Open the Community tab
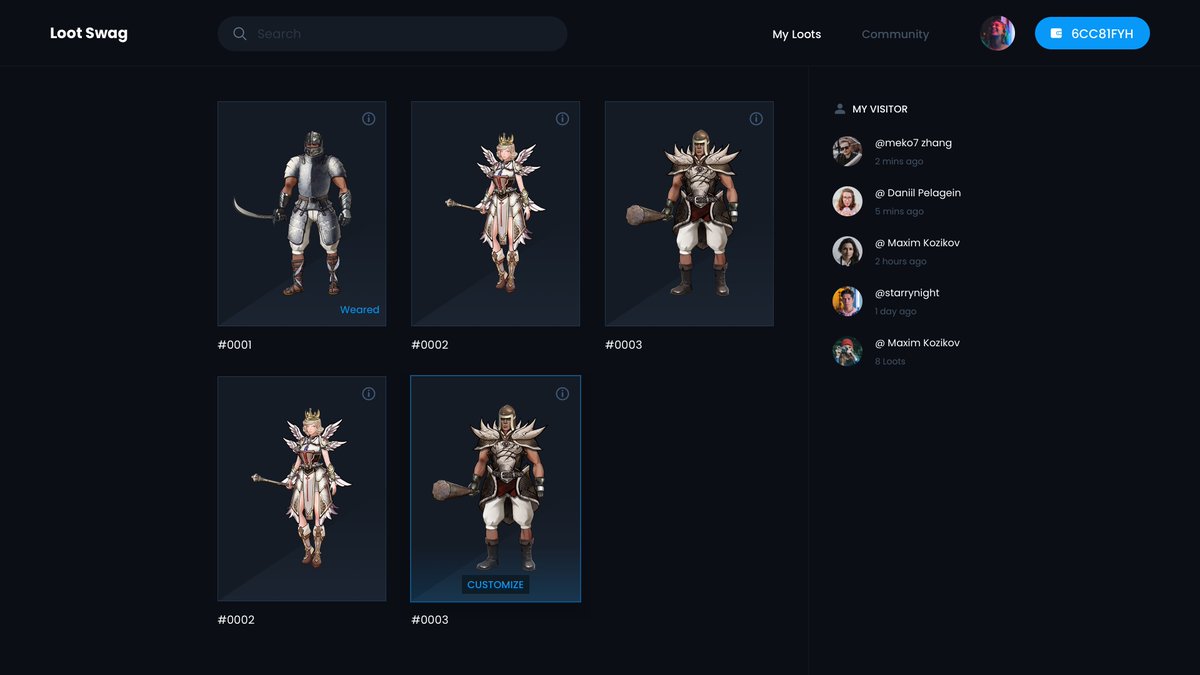Viewport: 1200px width, 675px height. point(895,34)
